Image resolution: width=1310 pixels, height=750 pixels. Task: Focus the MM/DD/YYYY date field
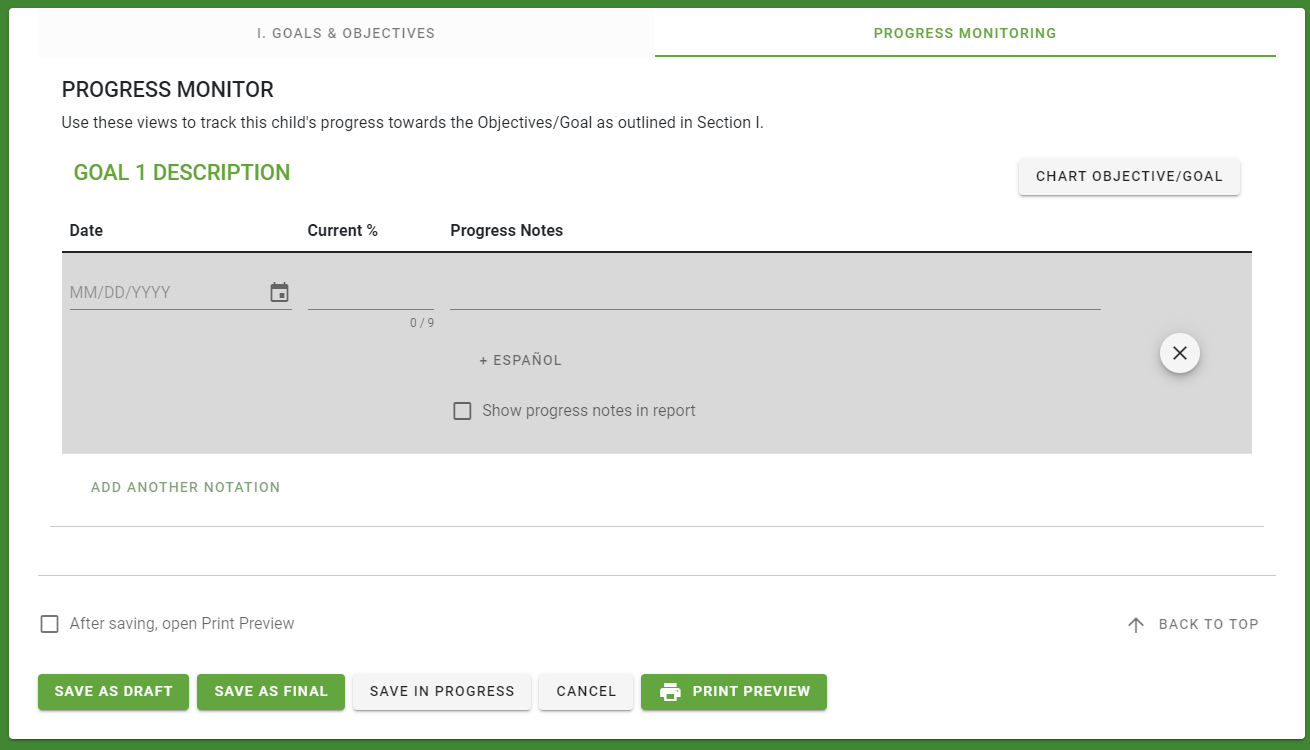click(x=166, y=292)
